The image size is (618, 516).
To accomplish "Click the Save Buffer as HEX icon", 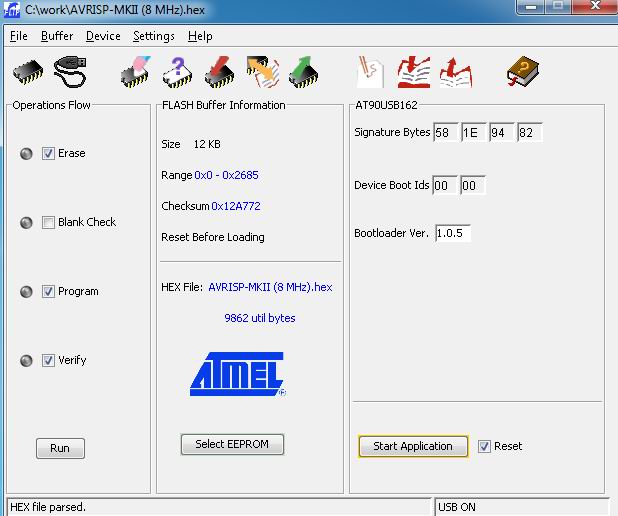I will click(x=456, y=72).
